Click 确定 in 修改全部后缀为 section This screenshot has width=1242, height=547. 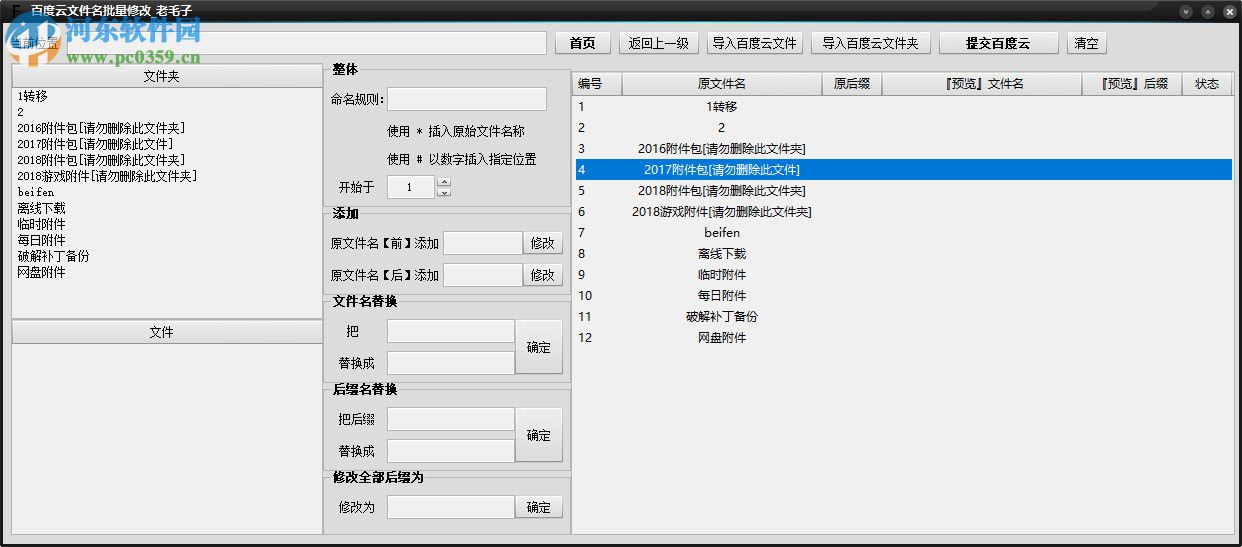(539, 507)
